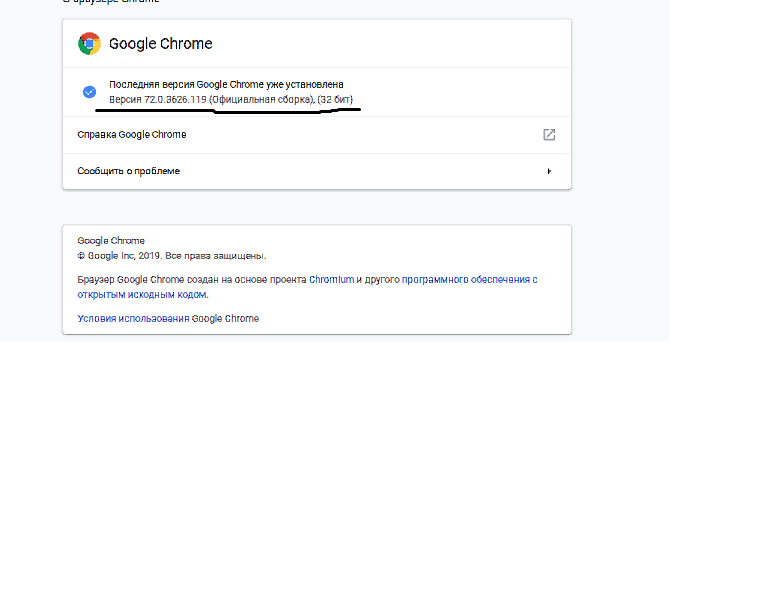768x614 pixels.
Task: Click the Google Chrome logo icon
Action: tap(89, 44)
